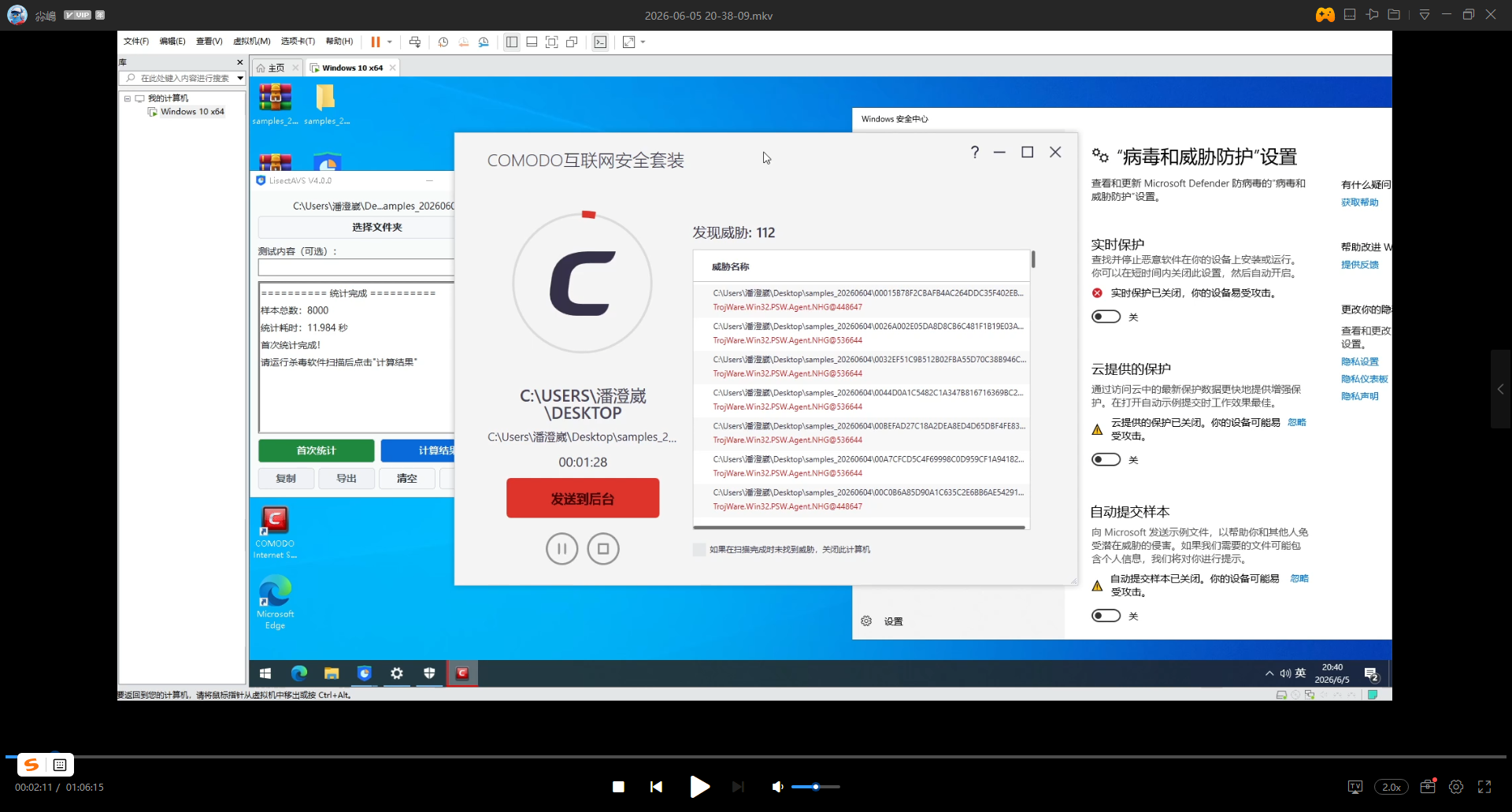Toggle the player fullscreen icon
This screenshot has width=1512, height=812.
(1484, 787)
